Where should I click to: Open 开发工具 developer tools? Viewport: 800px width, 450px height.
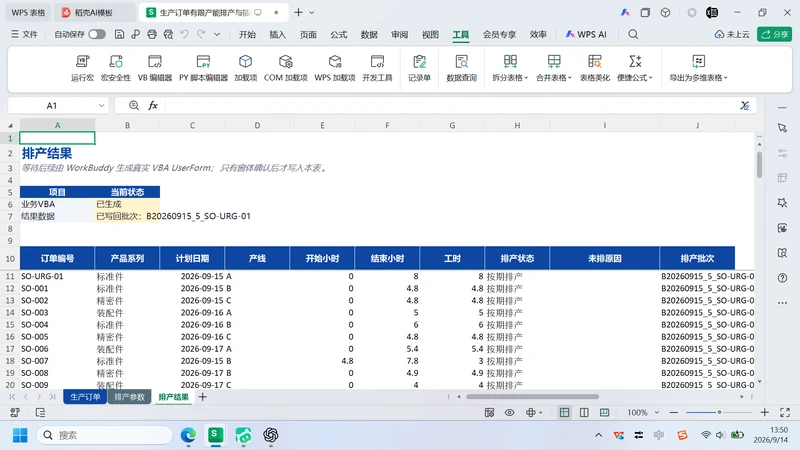tap(377, 68)
